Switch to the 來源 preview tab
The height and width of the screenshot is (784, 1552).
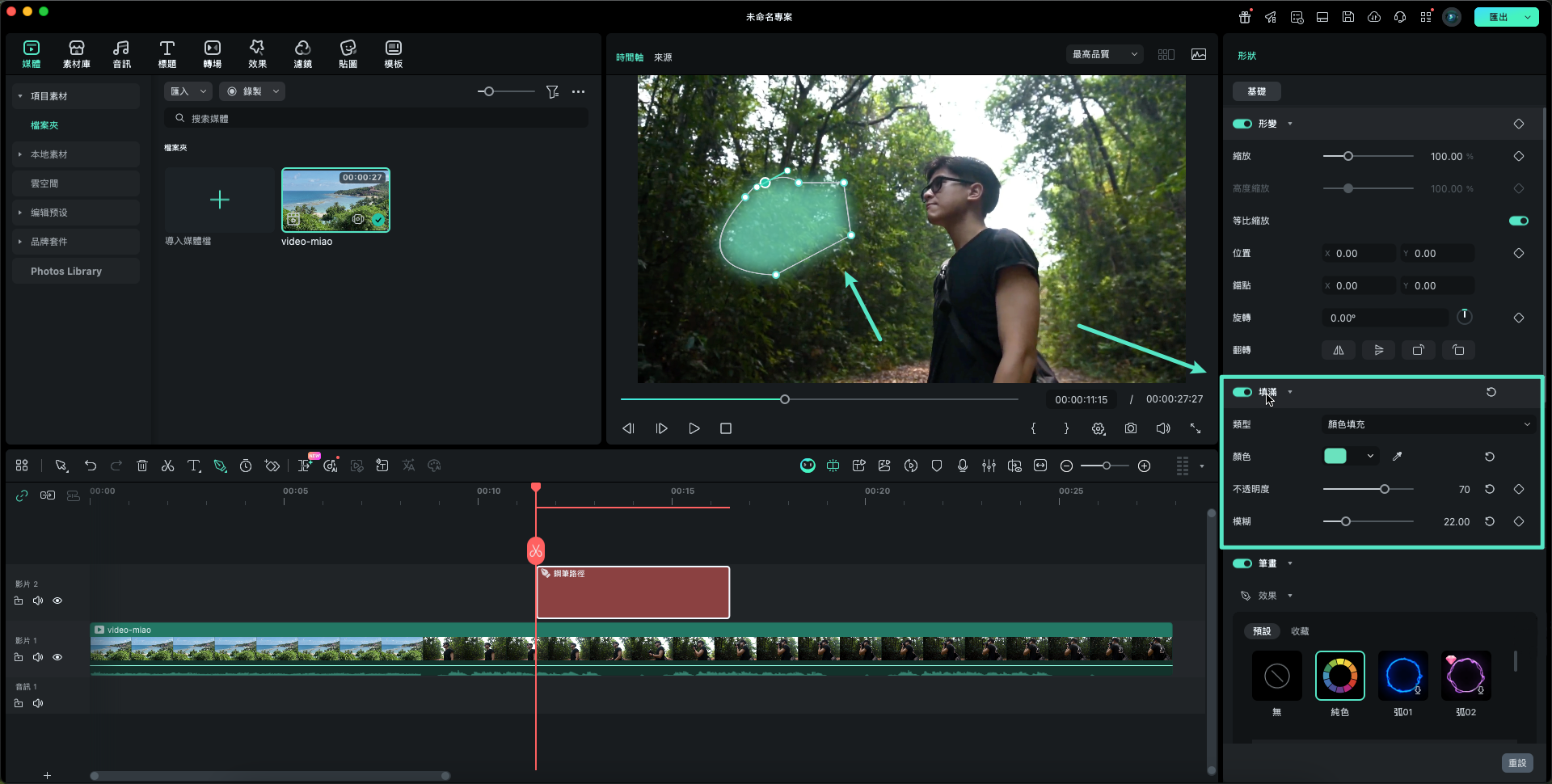(663, 57)
